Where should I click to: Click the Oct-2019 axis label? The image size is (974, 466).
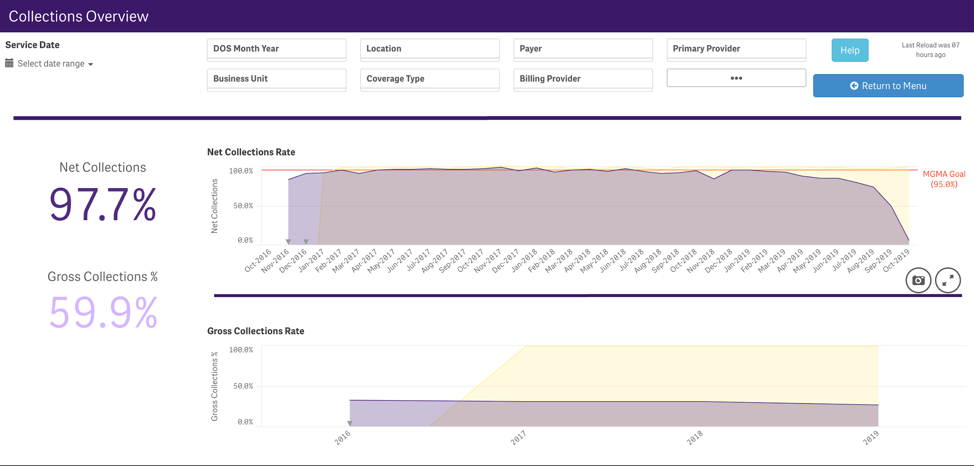tap(896, 261)
